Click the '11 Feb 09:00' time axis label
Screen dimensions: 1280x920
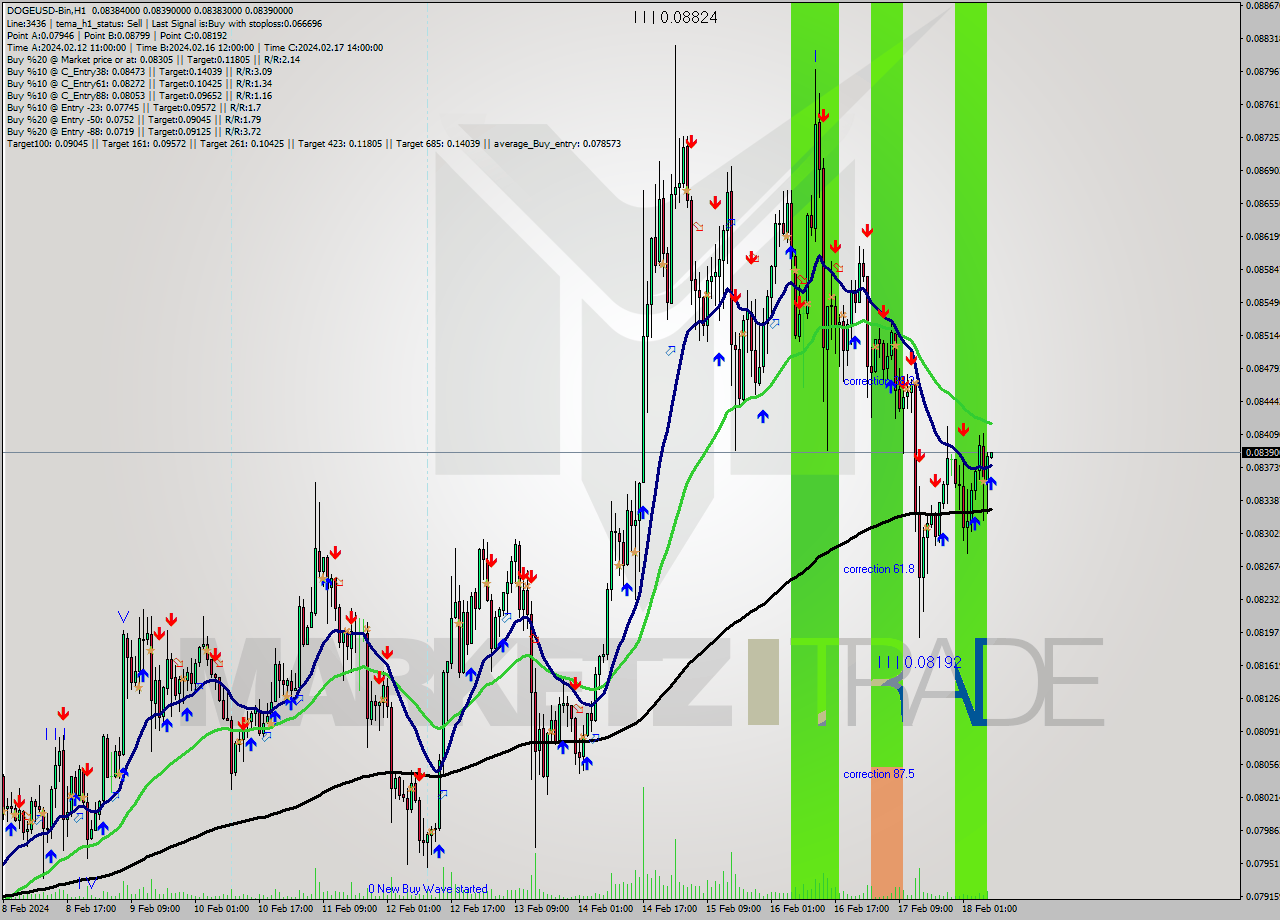click(x=349, y=910)
